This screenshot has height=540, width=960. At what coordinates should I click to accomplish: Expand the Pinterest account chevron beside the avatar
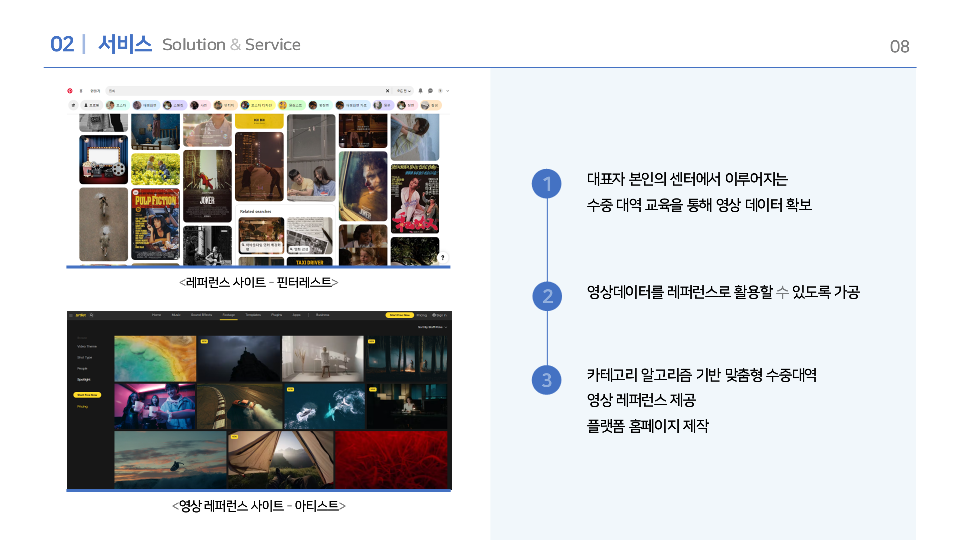(x=448, y=91)
